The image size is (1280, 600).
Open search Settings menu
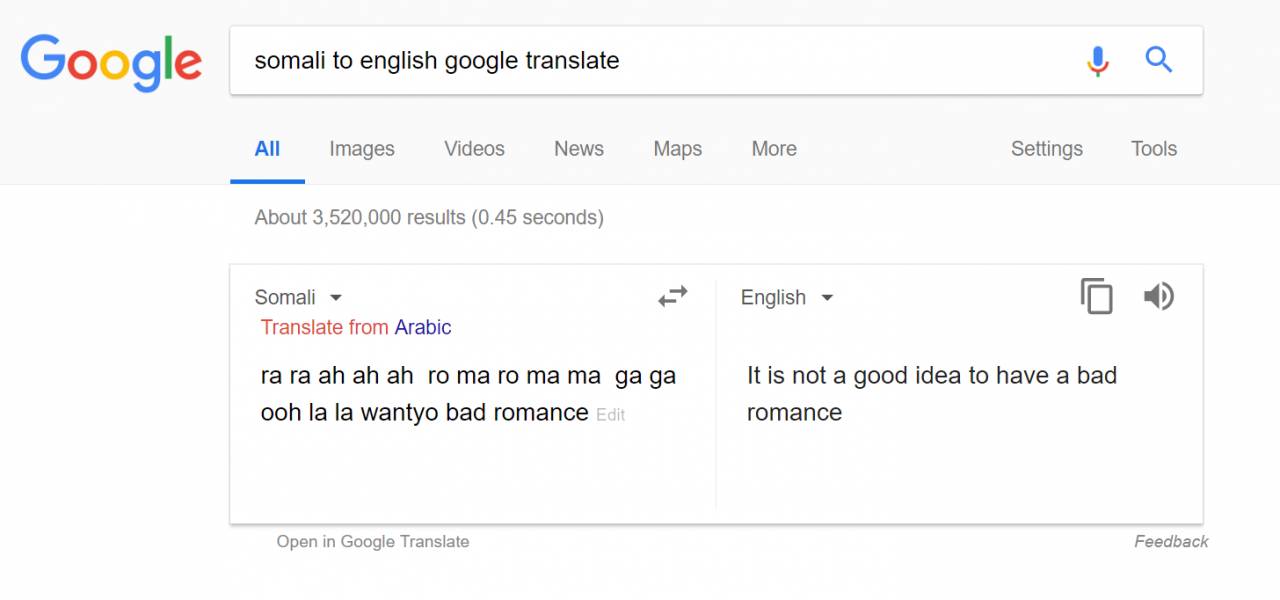coord(1046,149)
